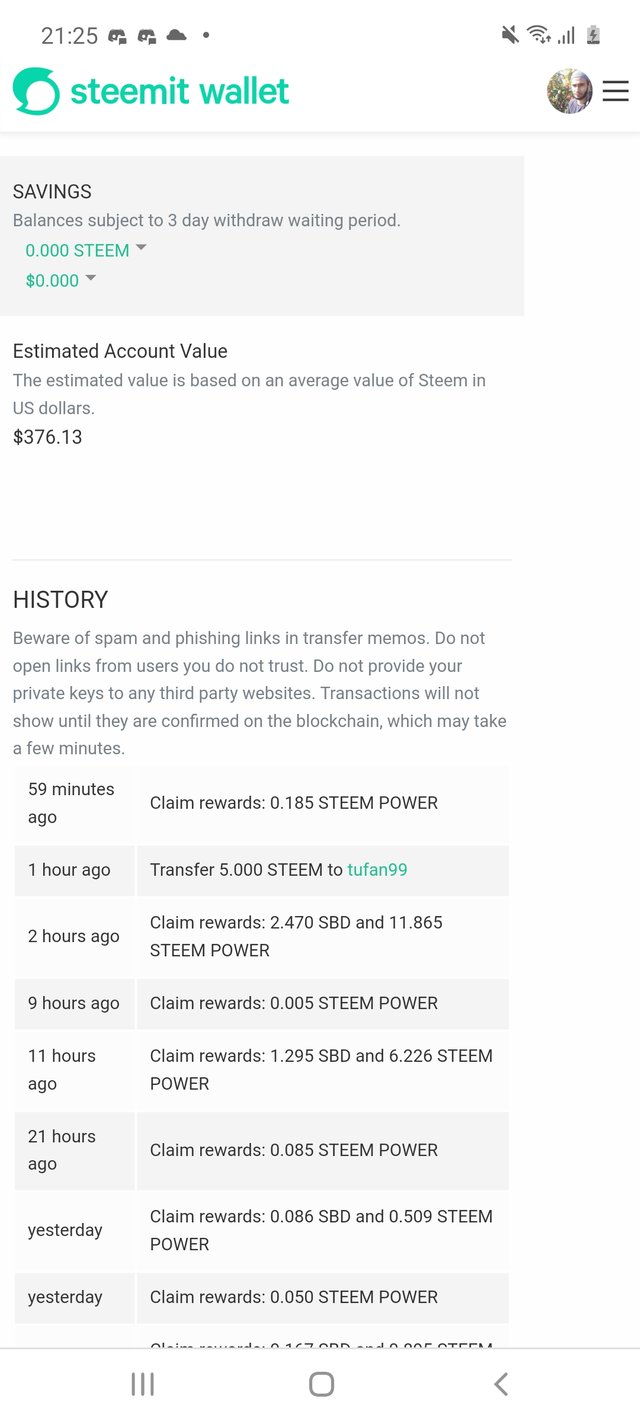This screenshot has width=640, height=1422.
Task: Tap the 9 hours ago history entry
Action: (262, 1003)
